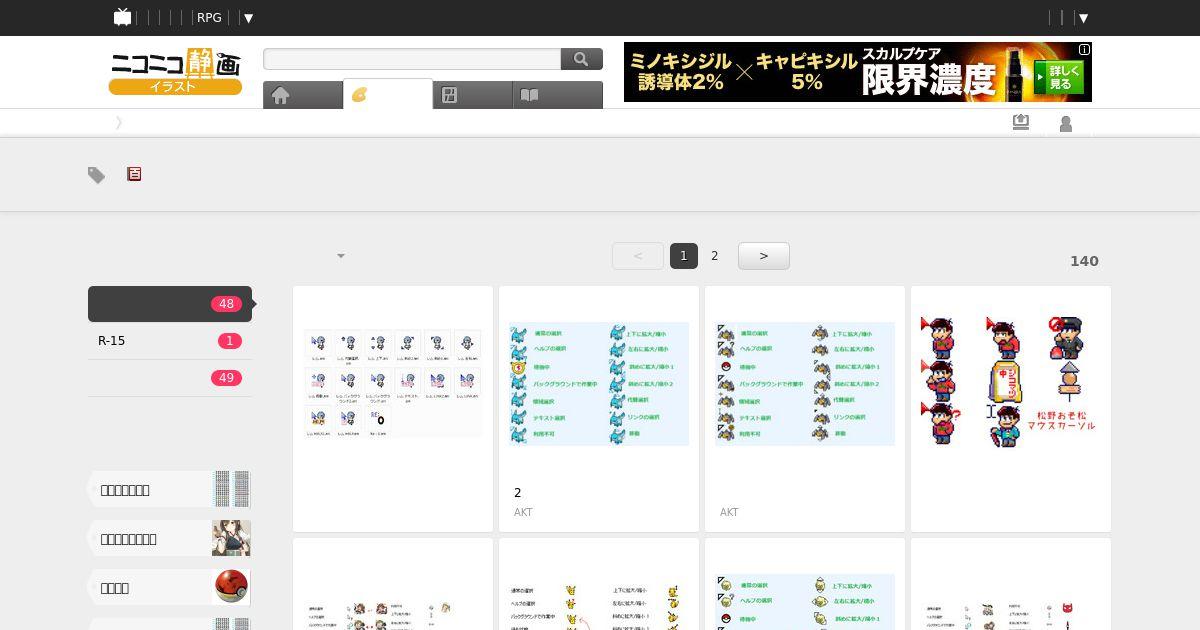Screen dimensions: 1200x630
Task: Open the first thumbnail in the second row
Action: (393, 614)
